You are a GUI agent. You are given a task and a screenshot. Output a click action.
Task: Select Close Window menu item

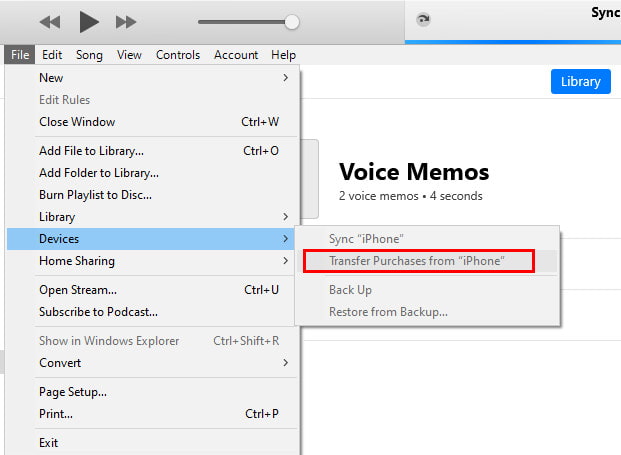pyautogui.click(x=152, y=122)
